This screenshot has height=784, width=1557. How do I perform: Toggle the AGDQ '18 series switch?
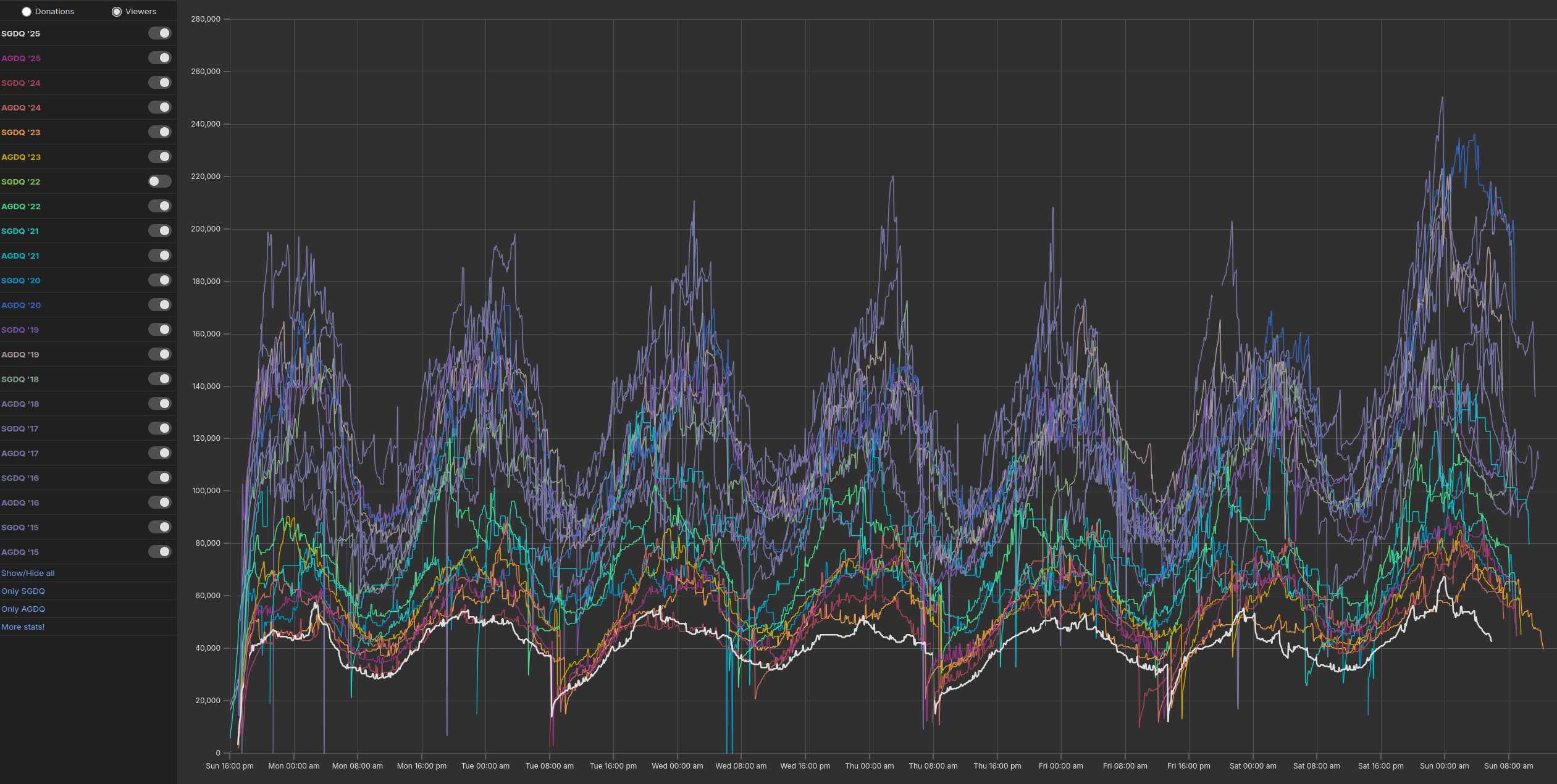[160, 404]
